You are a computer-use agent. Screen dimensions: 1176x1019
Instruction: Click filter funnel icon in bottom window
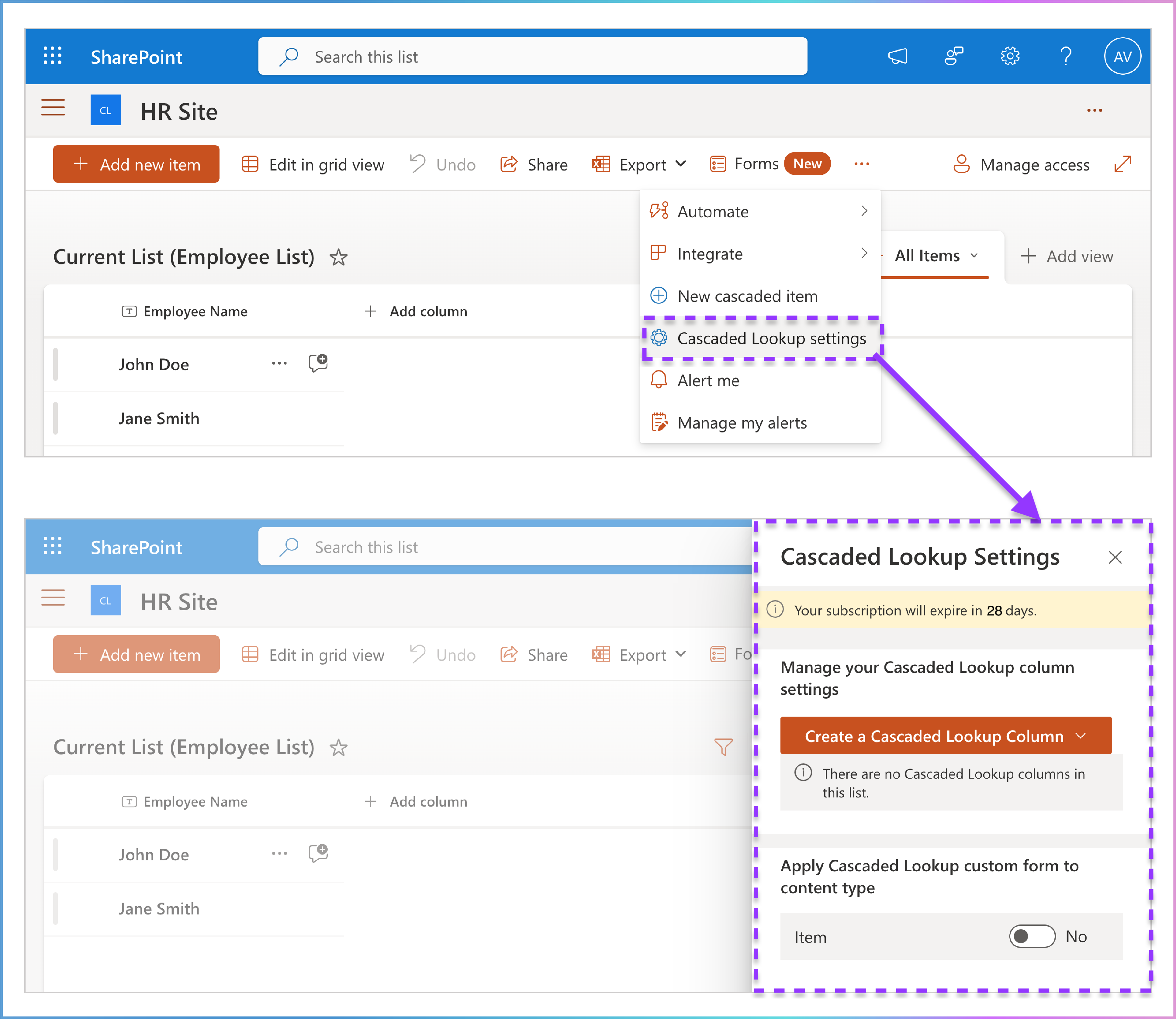click(723, 747)
